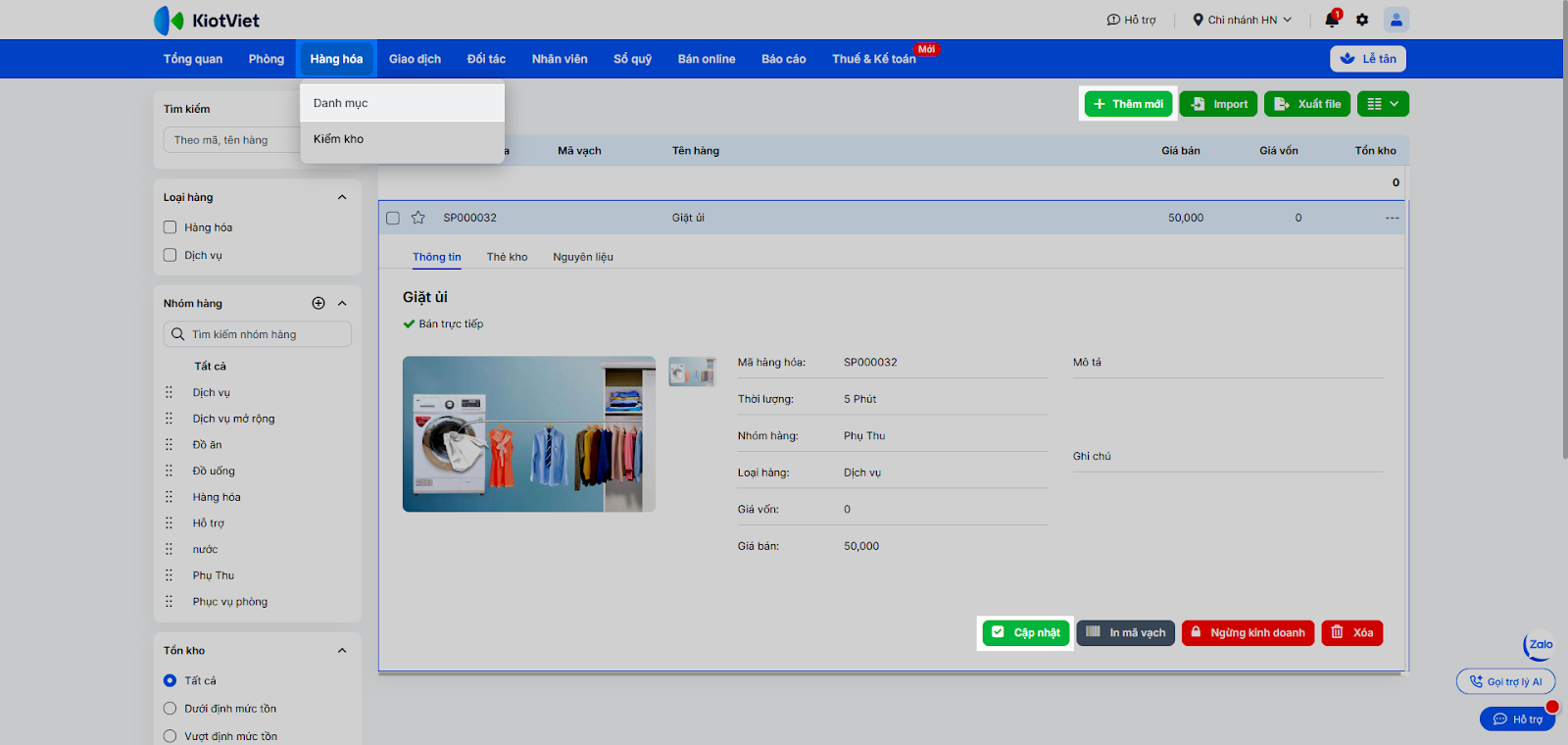1568x745 pixels.
Task: Collapse the Tồn kho filter panel
Action: (x=342, y=651)
